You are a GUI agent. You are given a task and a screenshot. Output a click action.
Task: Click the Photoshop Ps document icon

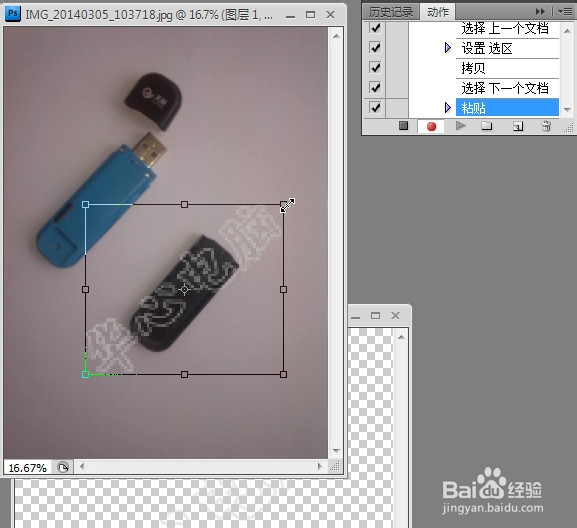click(13, 14)
